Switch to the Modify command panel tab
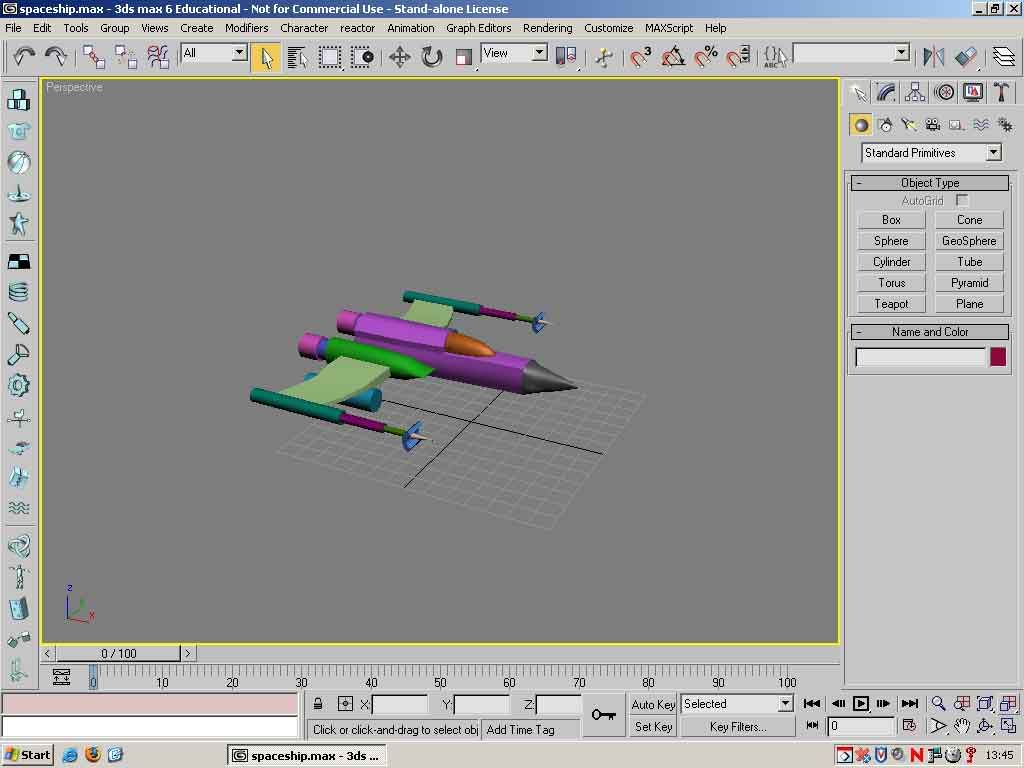 click(885, 93)
